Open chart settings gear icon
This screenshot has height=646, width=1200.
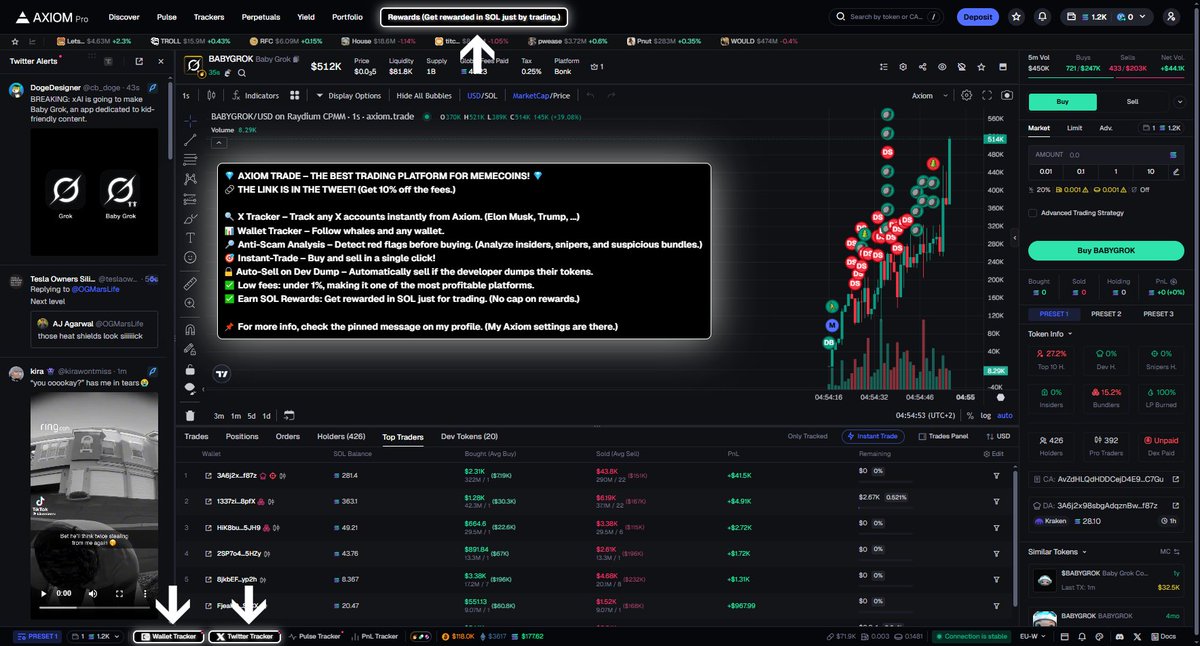pos(966,95)
